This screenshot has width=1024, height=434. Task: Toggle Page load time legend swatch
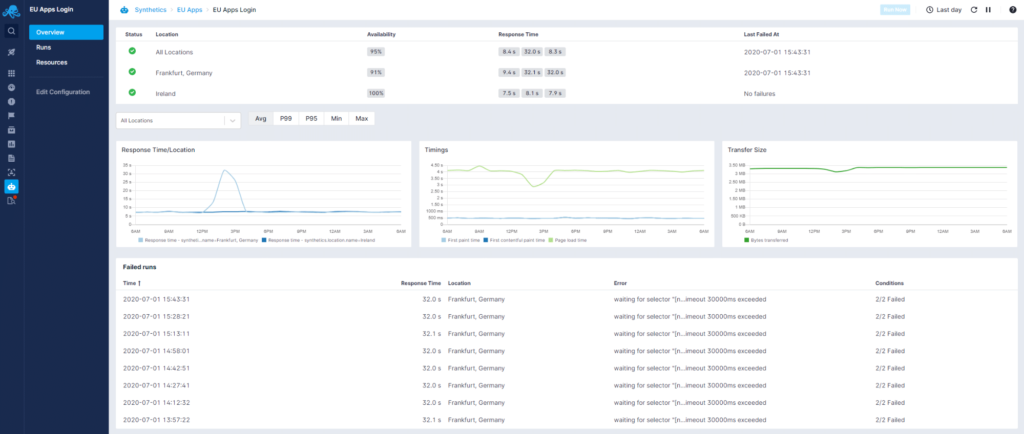(549, 240)
